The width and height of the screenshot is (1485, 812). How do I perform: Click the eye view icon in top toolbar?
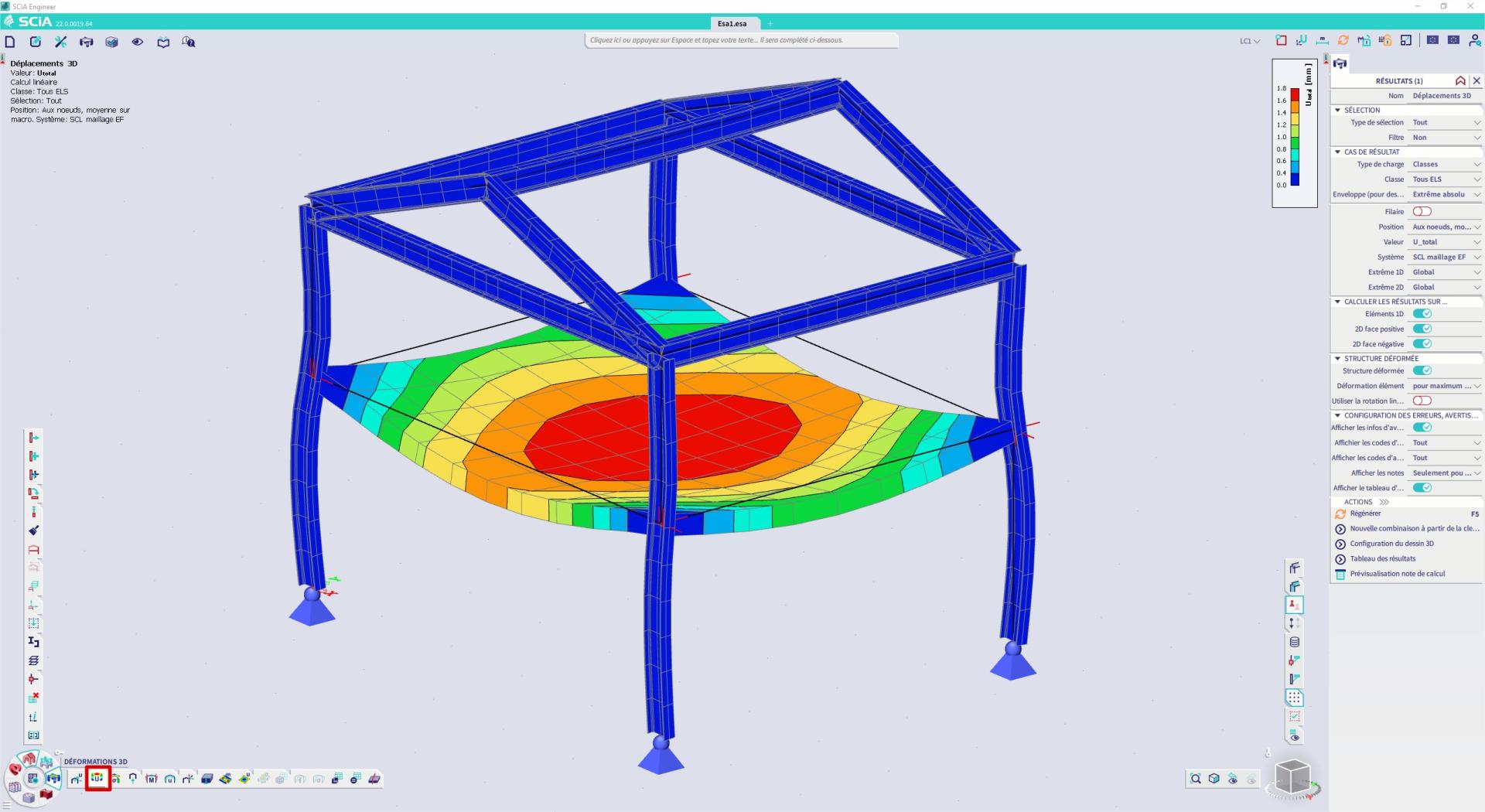tap(138, 42)
